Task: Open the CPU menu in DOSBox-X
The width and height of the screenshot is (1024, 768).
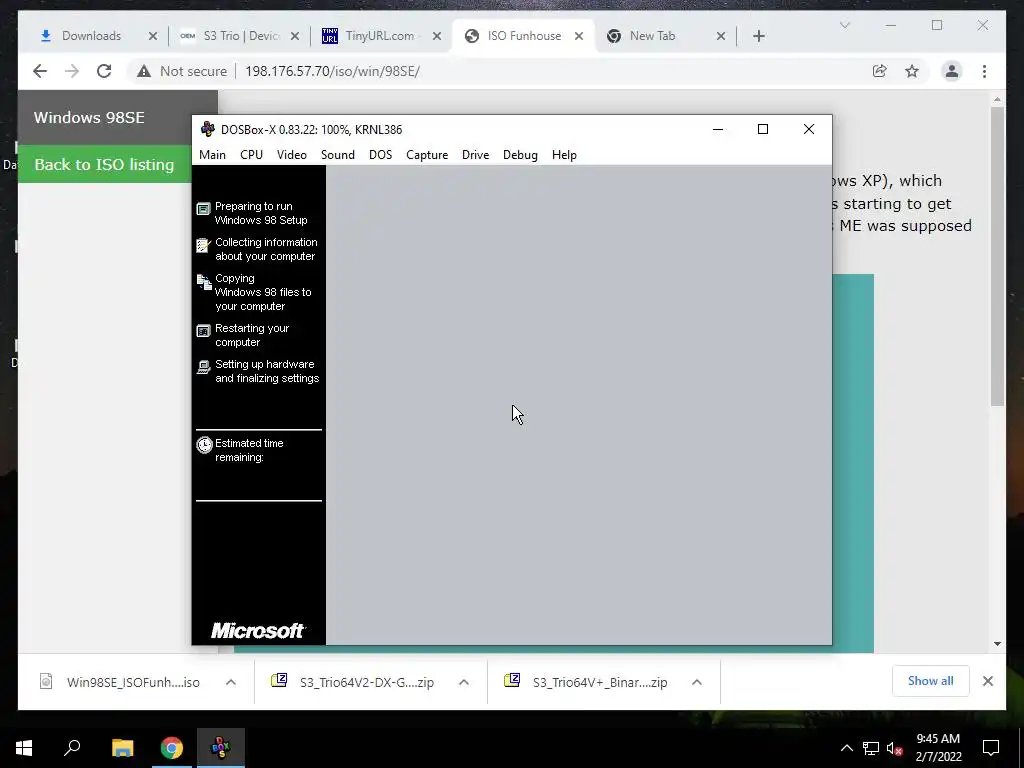Action: pyautogui.click(x=251, y=155)
